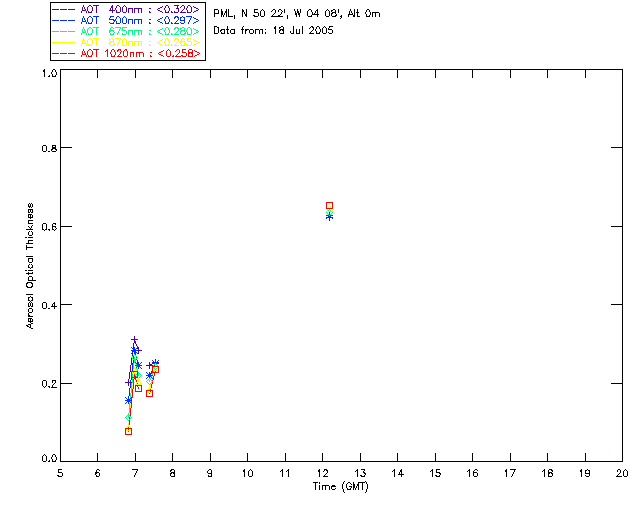Click the 12 tick label on time axis
Image resolution: width=640 pixels, height=512 pixels.
[322, 473]
